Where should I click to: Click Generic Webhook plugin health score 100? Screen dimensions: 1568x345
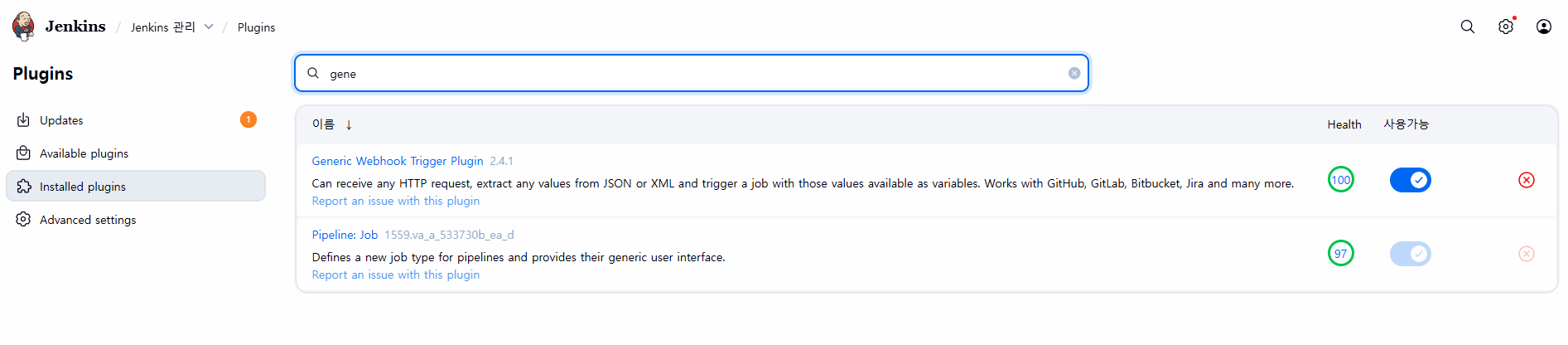1340,180
